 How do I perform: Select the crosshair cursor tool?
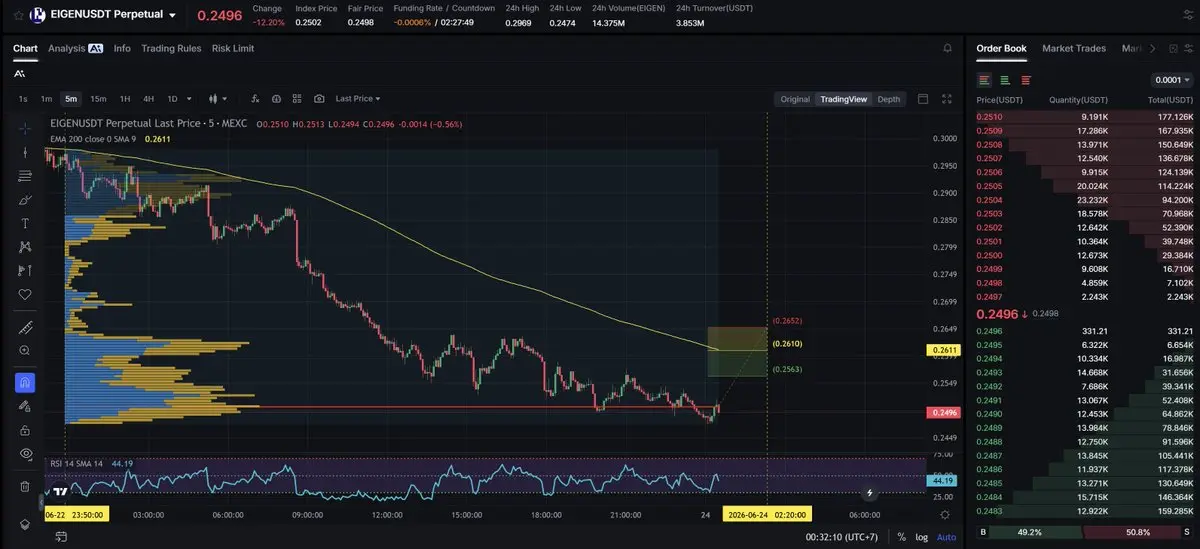[25, 128]
